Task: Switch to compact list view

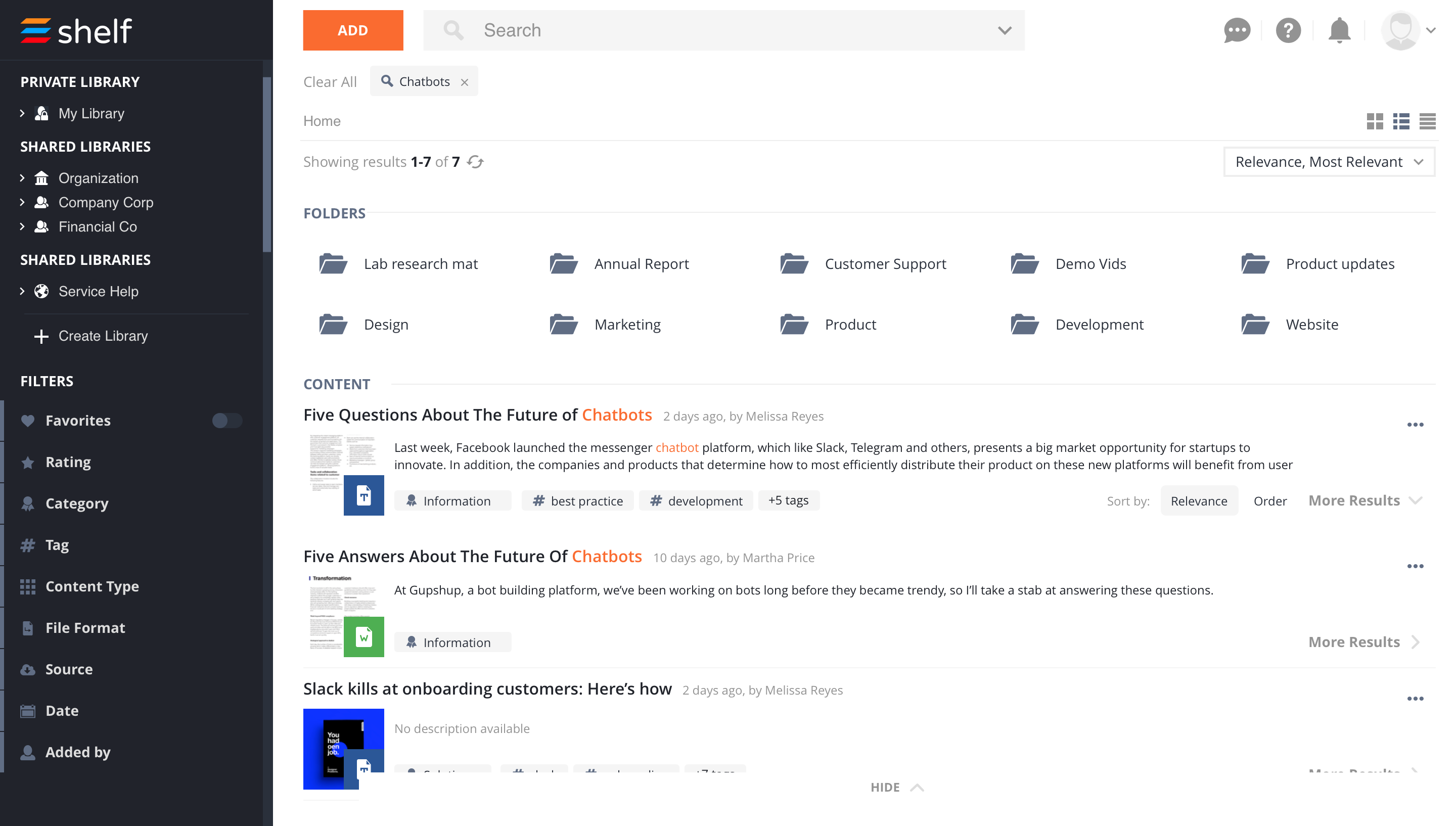Action: coord(1427,121)
